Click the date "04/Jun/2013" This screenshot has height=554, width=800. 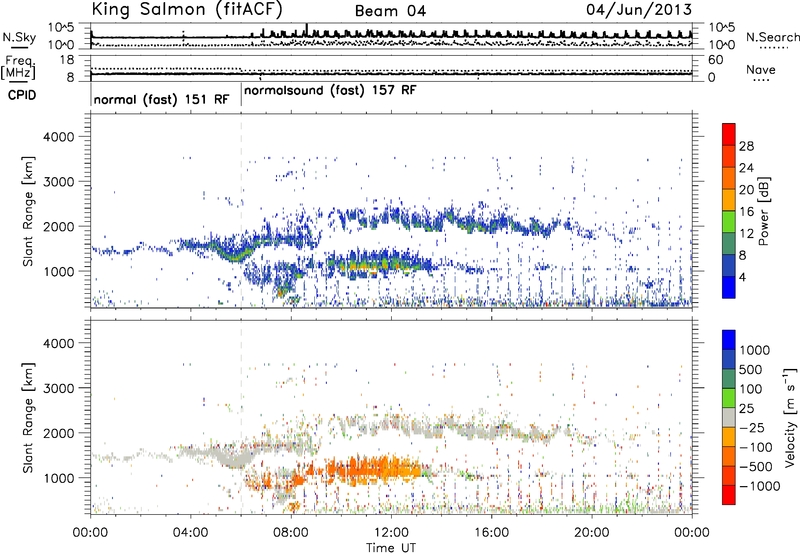click(x=639, y=10)
